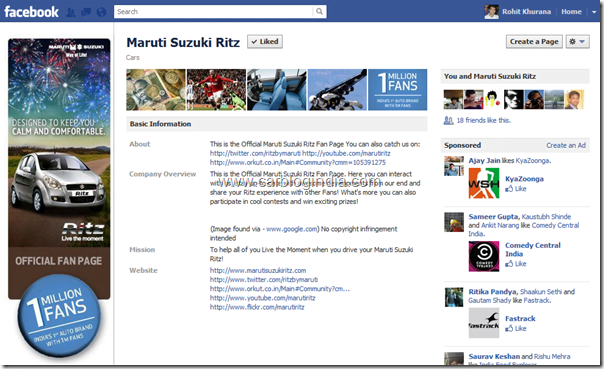The image size is (604, 369).
Task: Open the Create an Ad link
Action: [x=566, y=145]
